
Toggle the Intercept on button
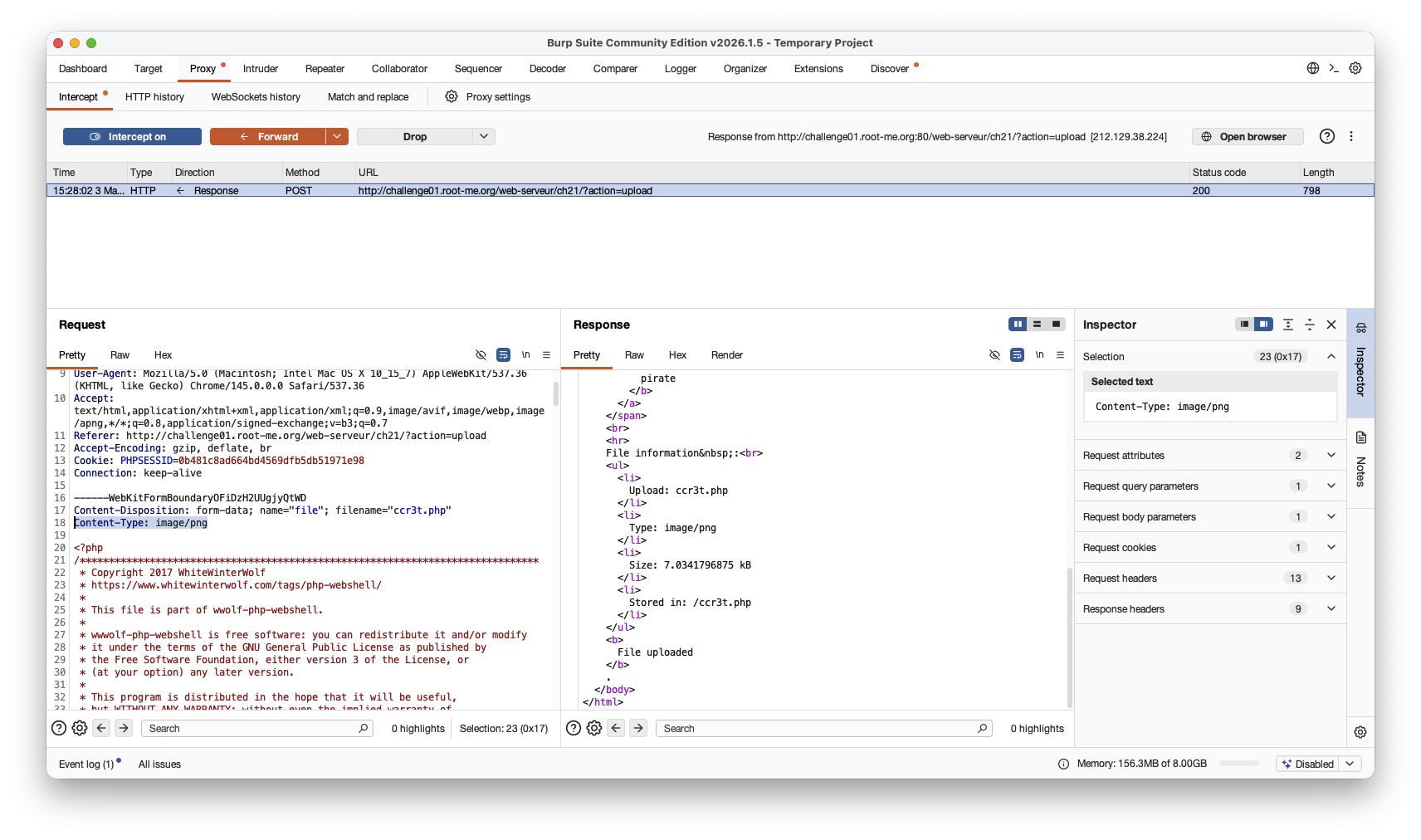pos(132,136)
